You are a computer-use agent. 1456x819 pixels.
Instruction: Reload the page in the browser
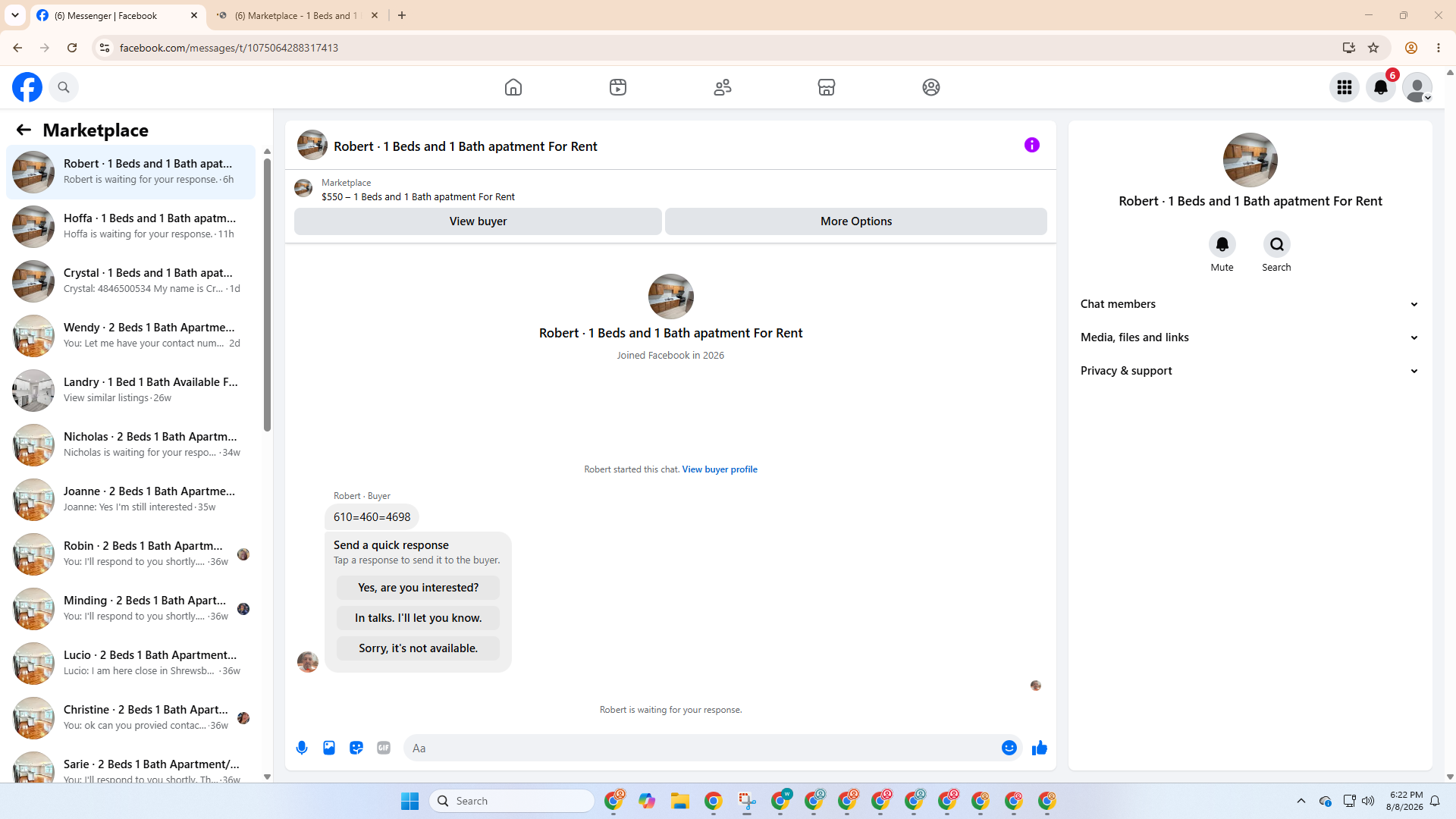[72, 48]
